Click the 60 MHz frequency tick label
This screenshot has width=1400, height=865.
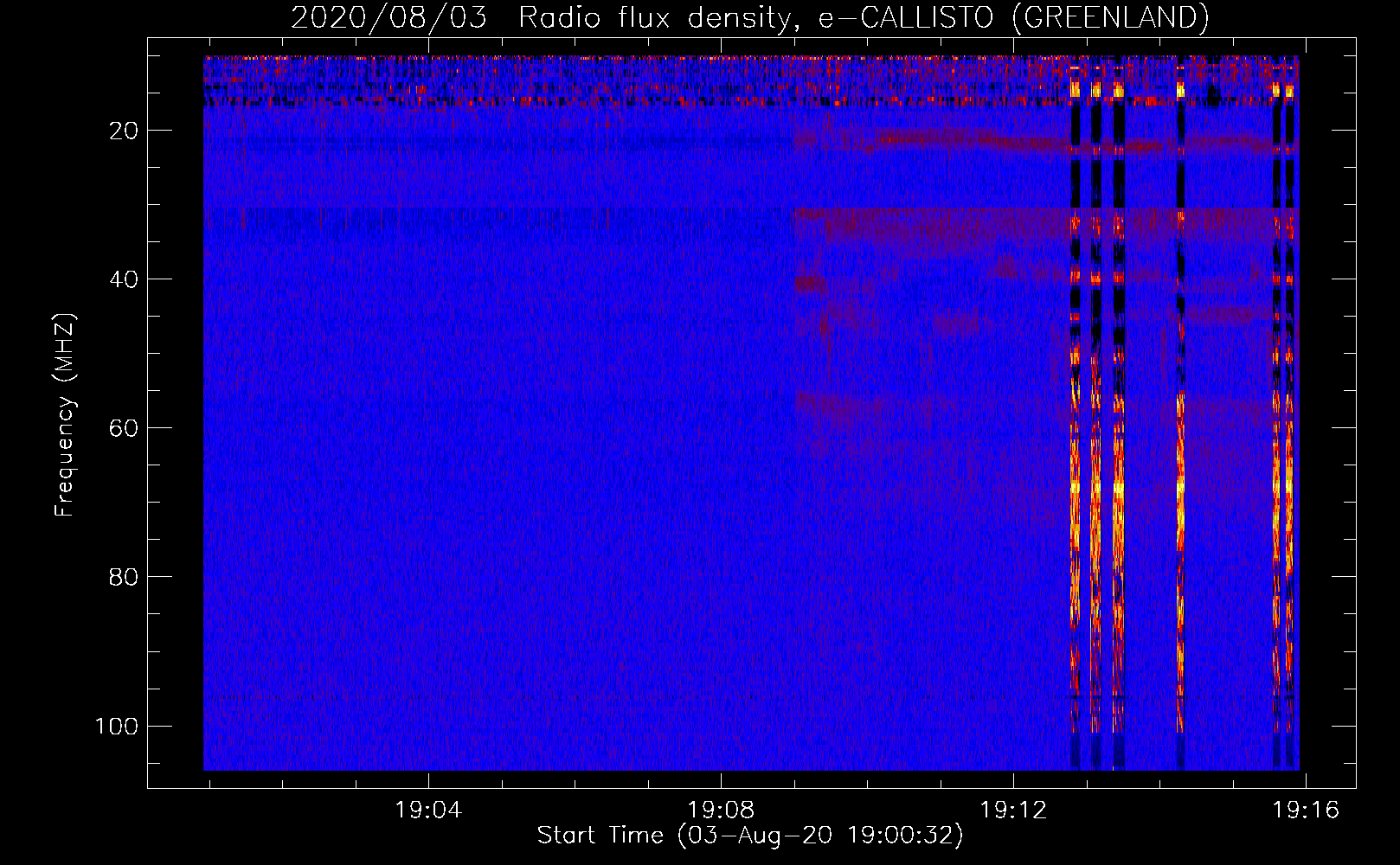[124, 428]
